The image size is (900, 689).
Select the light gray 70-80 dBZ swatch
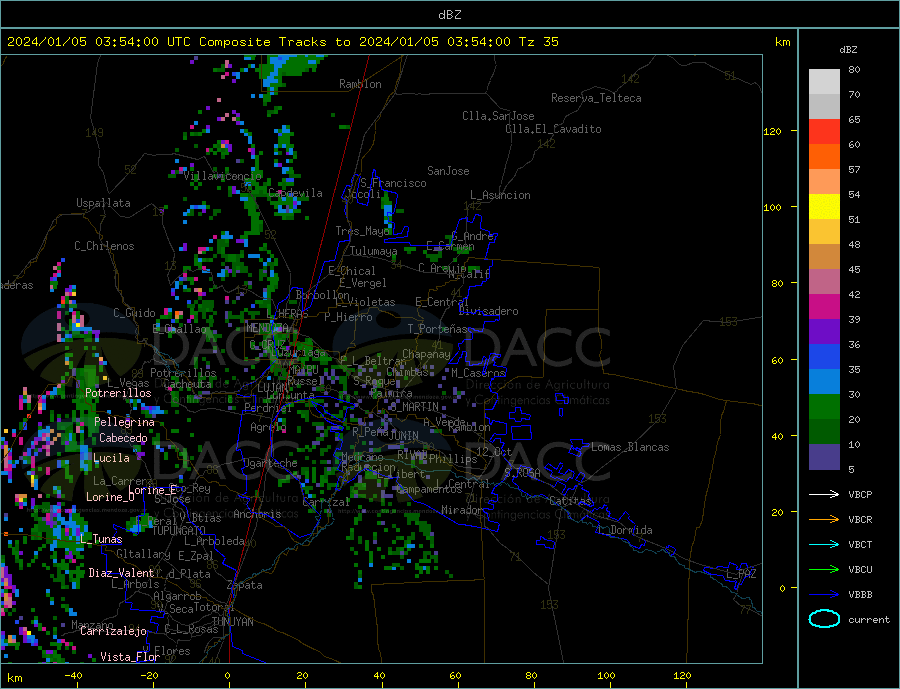pyautogui.click(x=824, y=82)
